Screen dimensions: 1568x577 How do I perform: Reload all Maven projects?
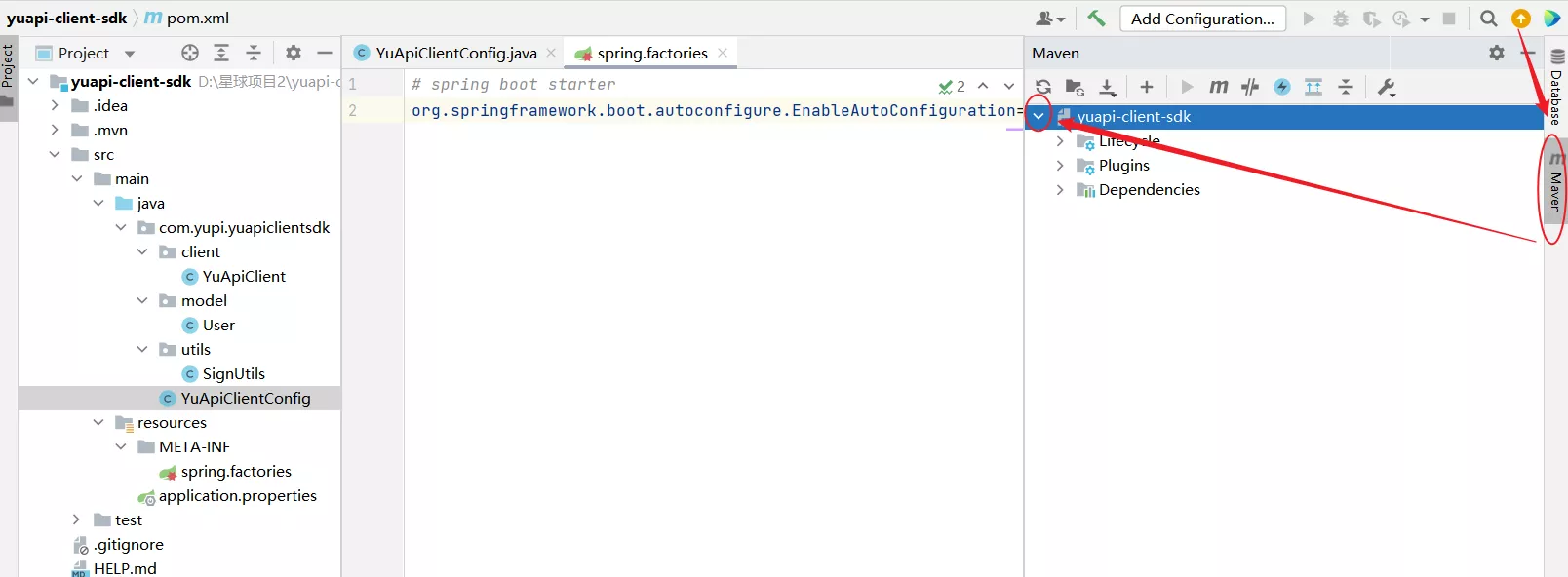coord(1043,87)
